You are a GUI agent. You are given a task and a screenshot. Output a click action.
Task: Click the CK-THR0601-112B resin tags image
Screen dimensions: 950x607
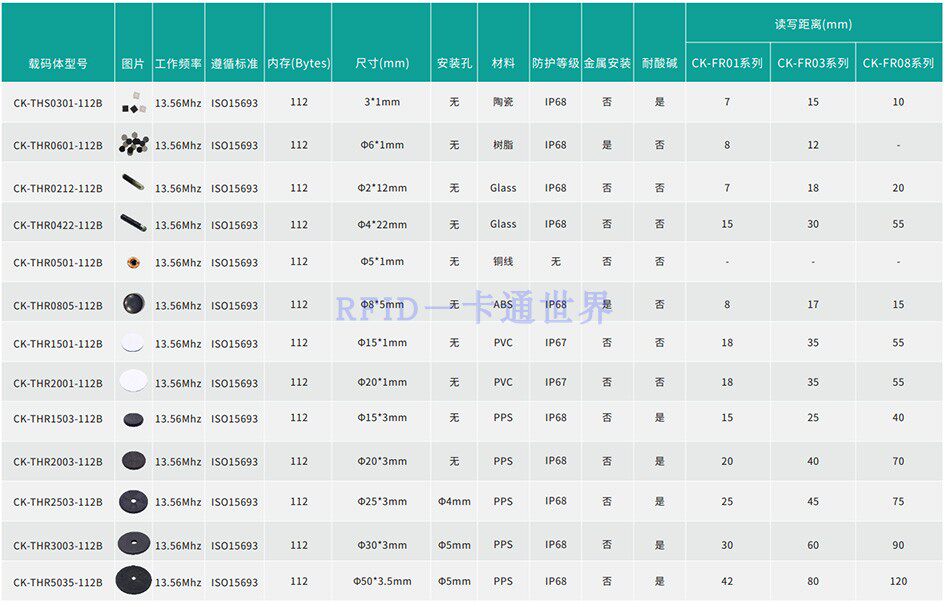pos(134,144)
